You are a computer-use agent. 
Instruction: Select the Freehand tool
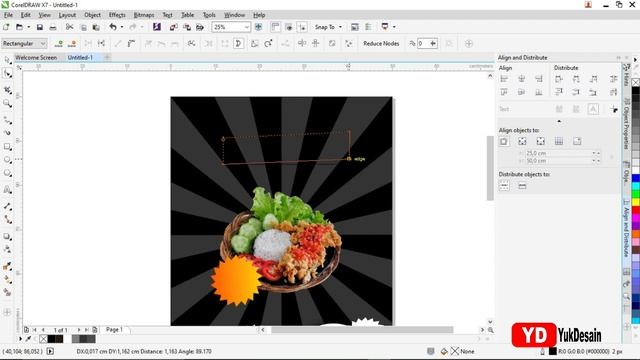coord(7,120)
